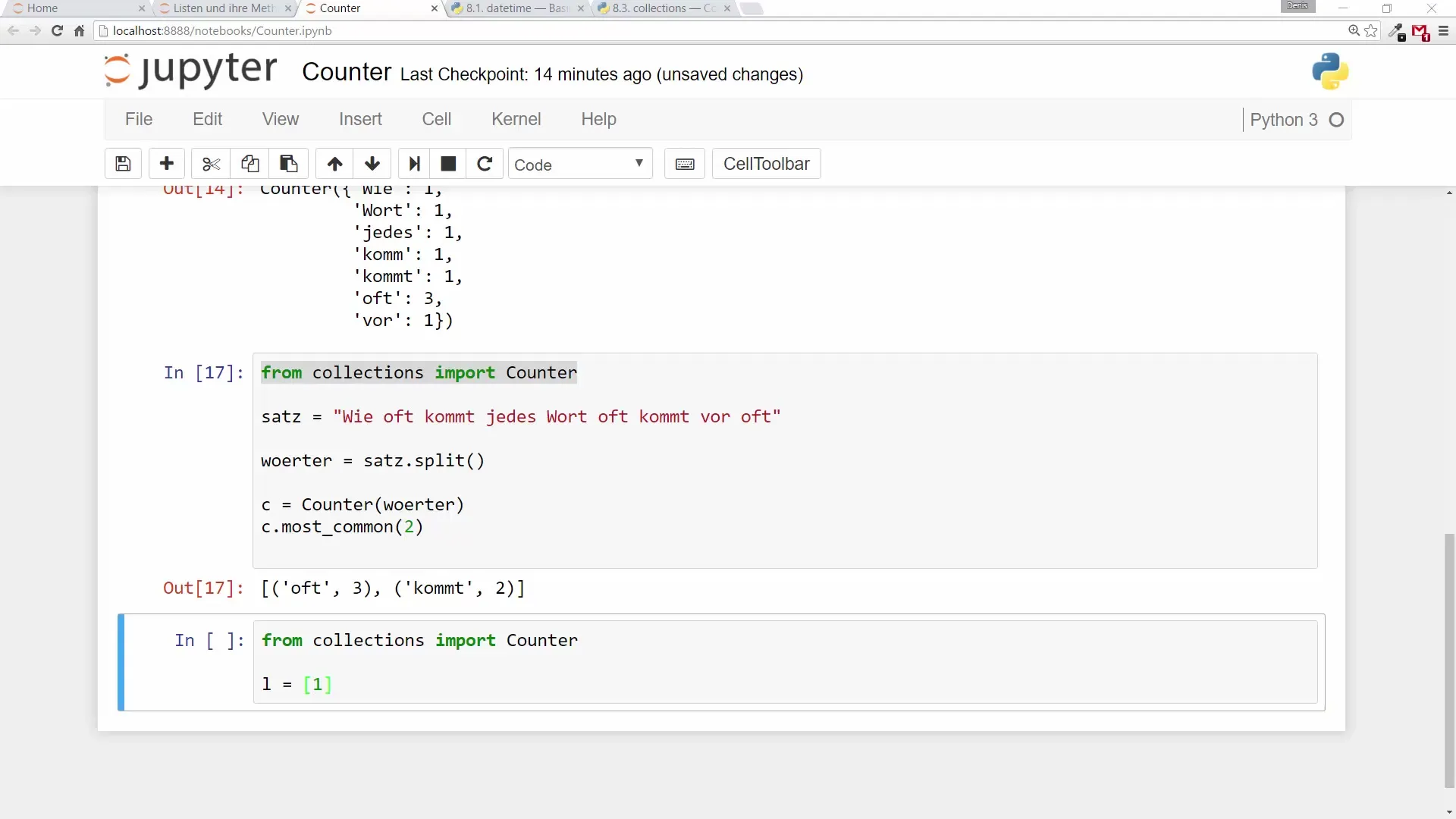The height and width of the screenshot is (819, 1456).
Task: Click kernel idle indicator circle
Action: coord(1337,120)
